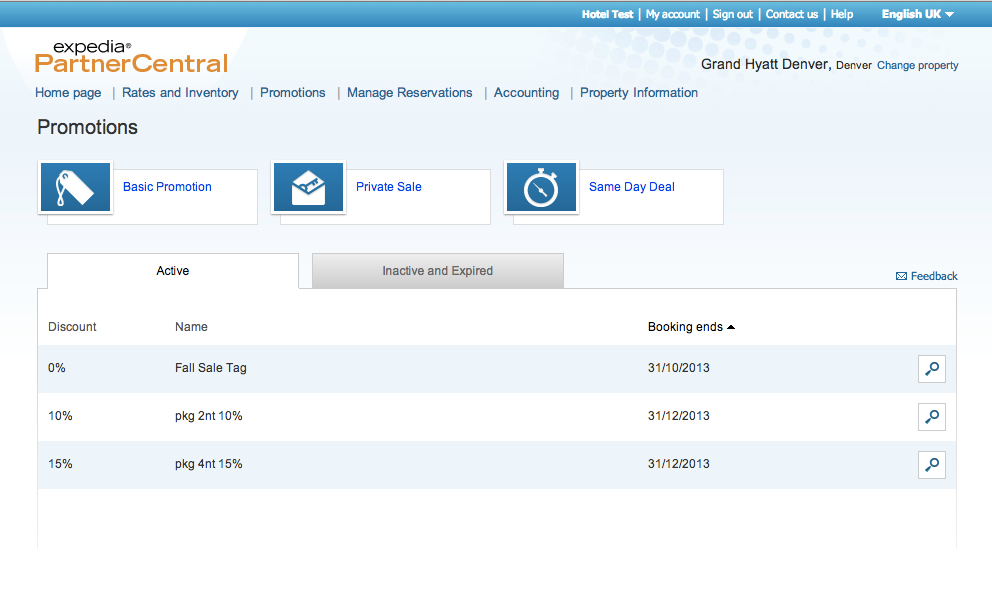Open Manage Reservations menu
The image size is (992, 590).
pyautogui.click(x=409, y=93)
